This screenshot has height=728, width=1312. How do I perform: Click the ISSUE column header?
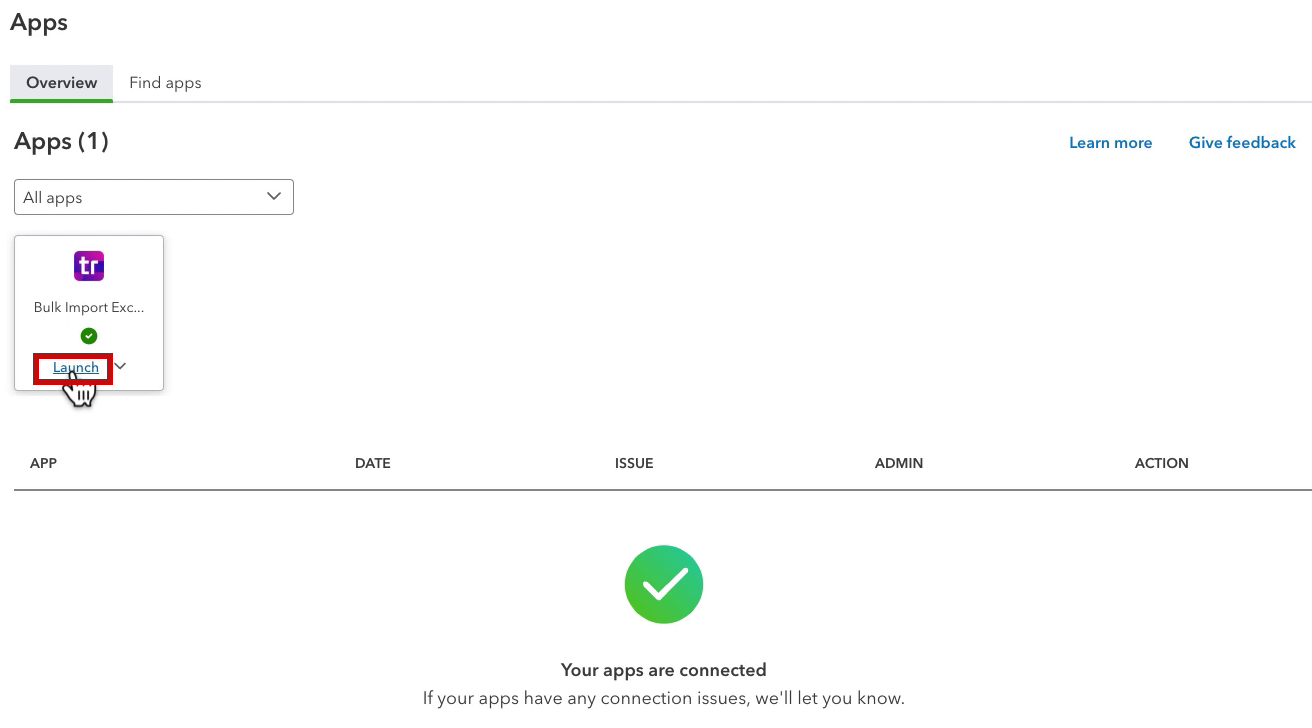[634, 463]
